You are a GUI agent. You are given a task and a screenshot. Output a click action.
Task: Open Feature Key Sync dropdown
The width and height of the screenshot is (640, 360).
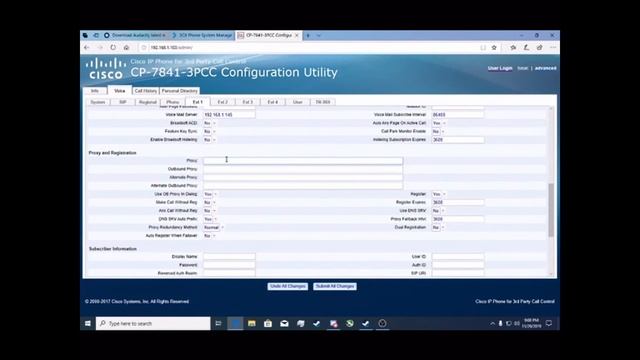[x=210, y=131]
